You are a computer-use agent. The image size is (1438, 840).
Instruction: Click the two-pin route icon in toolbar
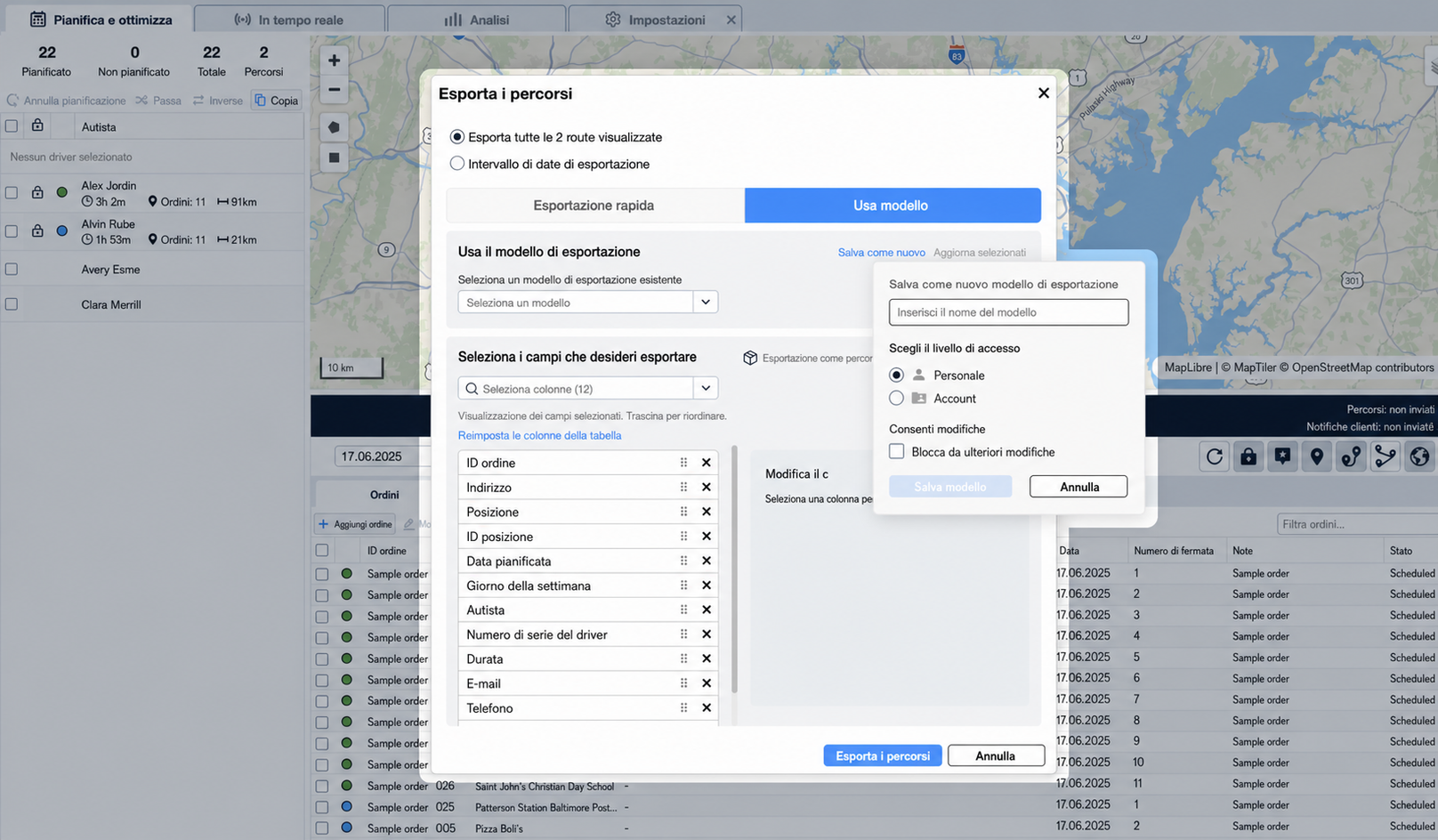click(x=1351, y=456)
